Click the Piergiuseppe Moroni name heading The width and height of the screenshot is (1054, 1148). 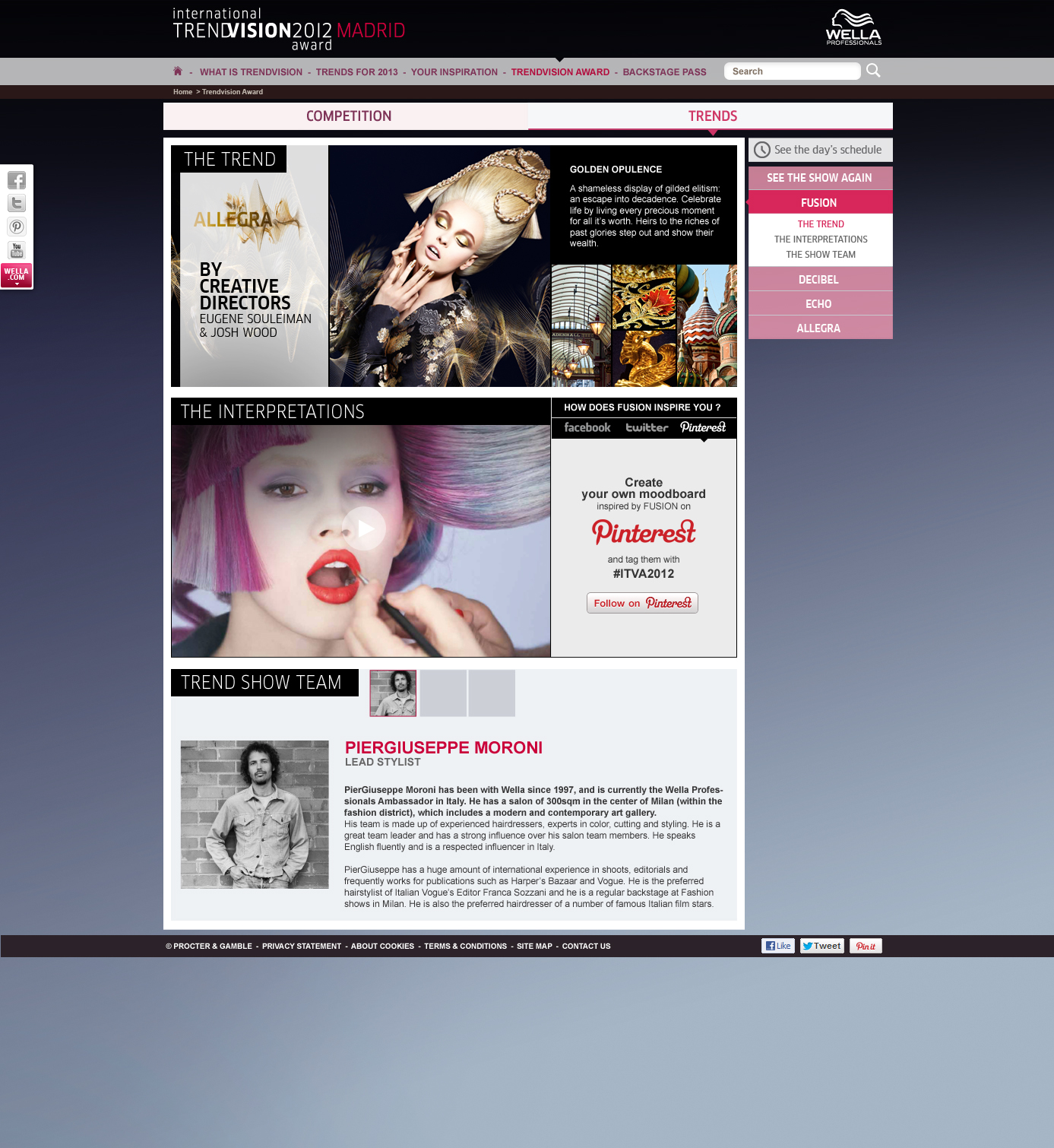tap(444, 748)
